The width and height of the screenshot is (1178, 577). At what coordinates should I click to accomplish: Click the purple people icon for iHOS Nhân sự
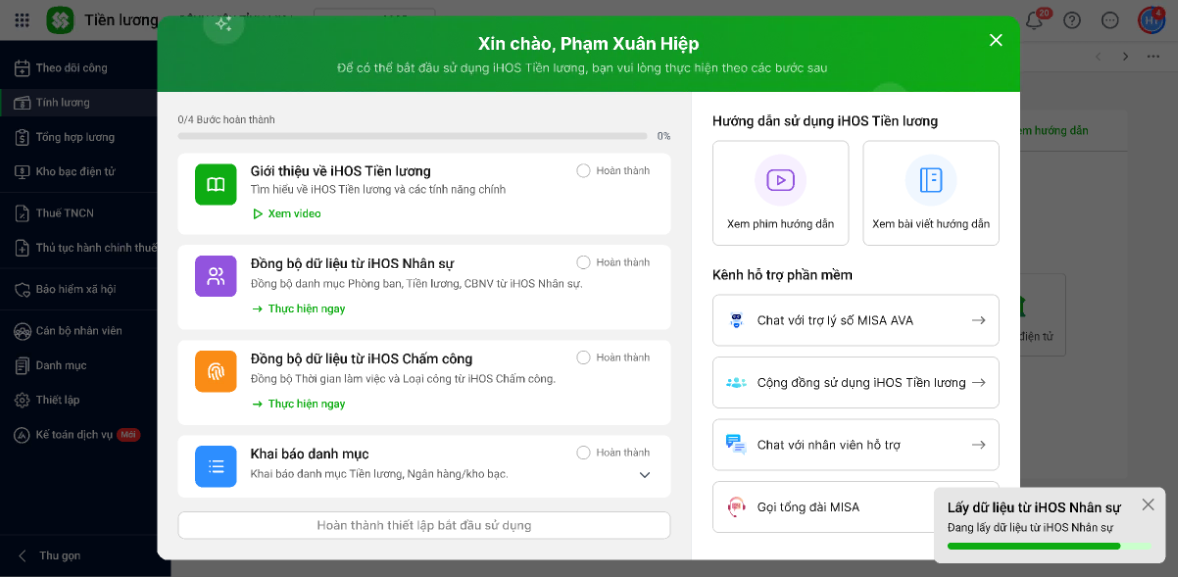coord(216,276)
